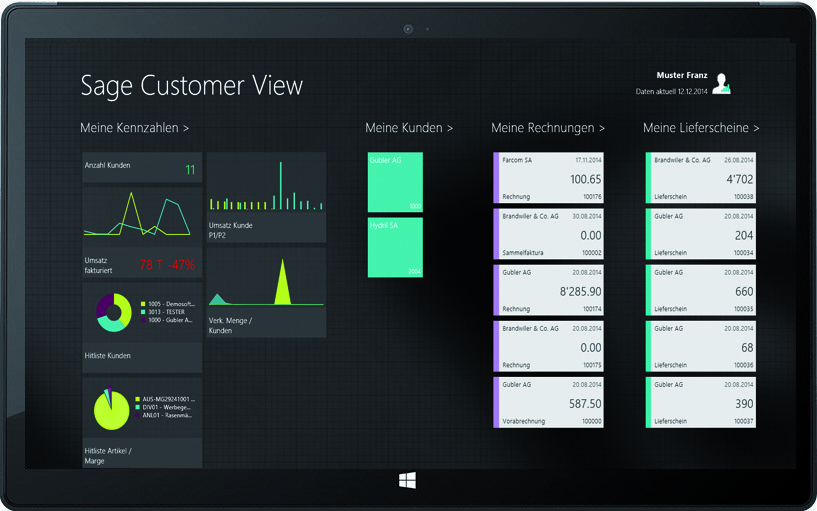Image resolution: width=817 pixels, height=511 pixels.
Task: Open the Meine Rechnungen section
Action: (548, 128)
